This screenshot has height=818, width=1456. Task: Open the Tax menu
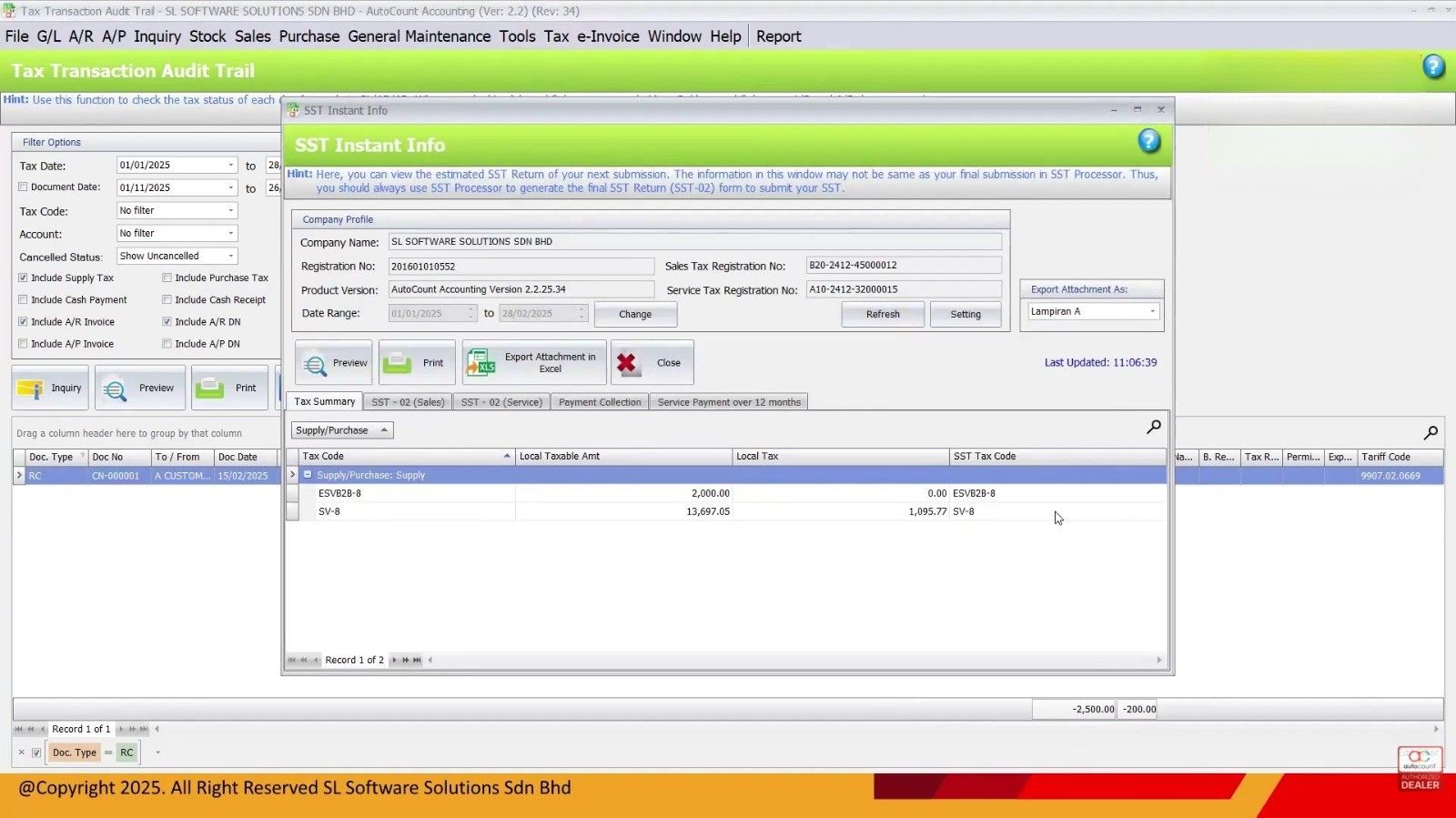(x=556, y=36)
